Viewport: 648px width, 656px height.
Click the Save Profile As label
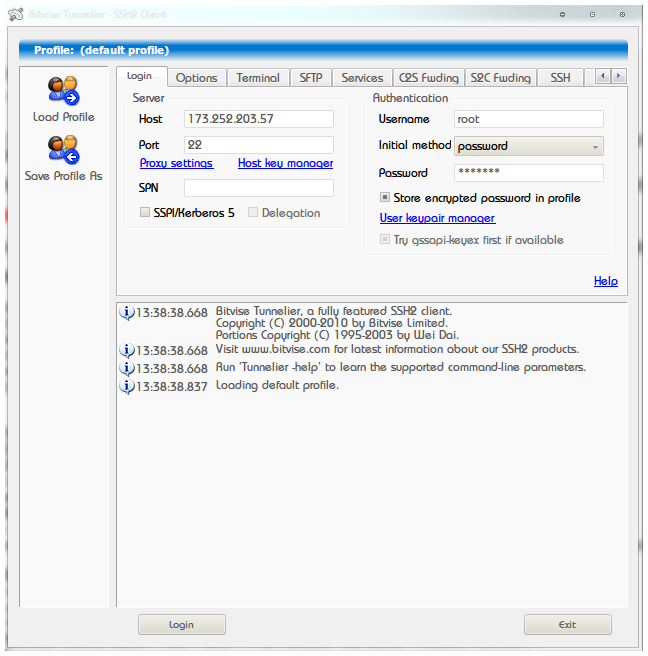tap(64, 176)
